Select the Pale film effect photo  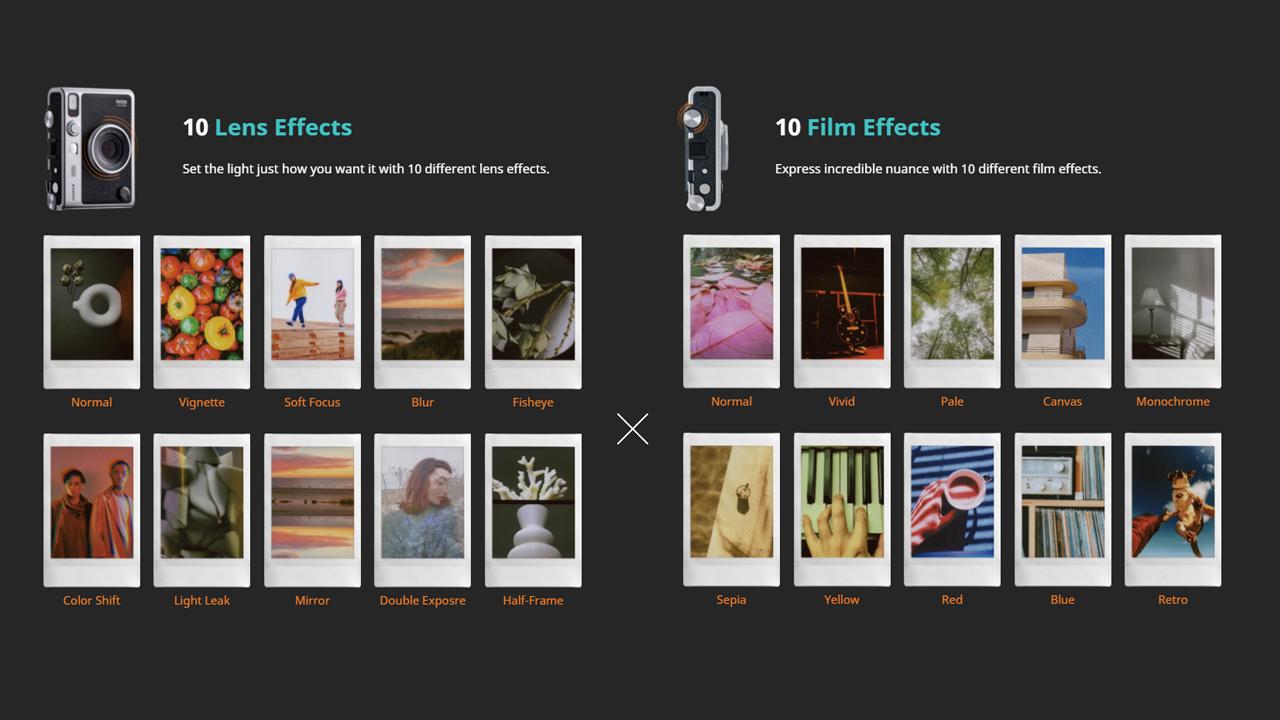952,311
